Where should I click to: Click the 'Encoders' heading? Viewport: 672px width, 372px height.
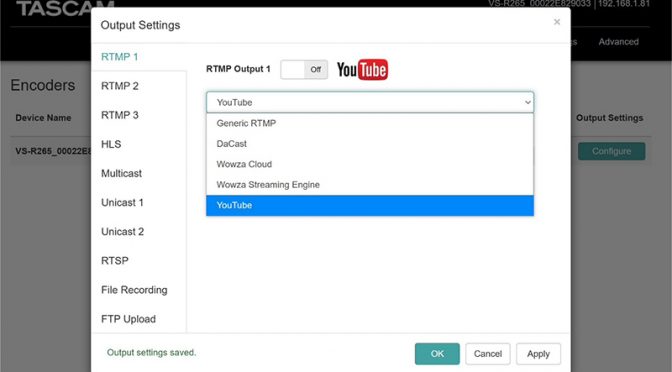tap(43, 85)
